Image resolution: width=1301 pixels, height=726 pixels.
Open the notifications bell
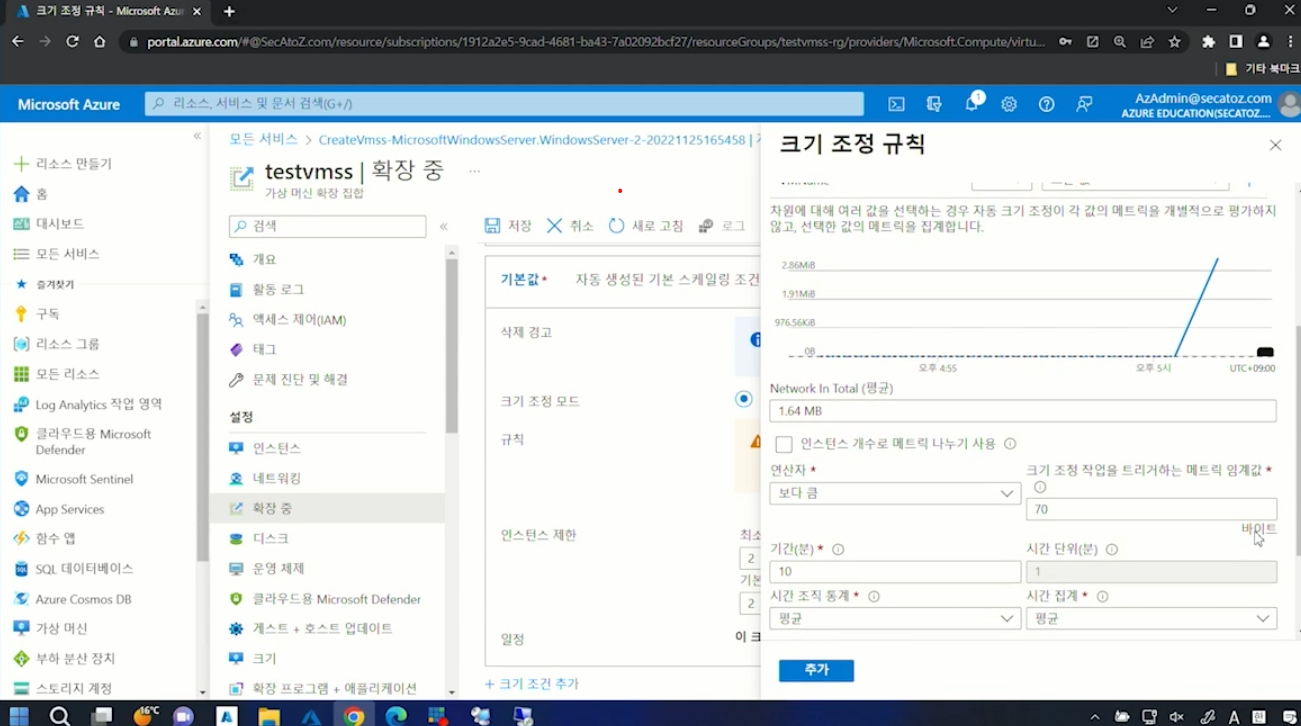coord(972,104)
